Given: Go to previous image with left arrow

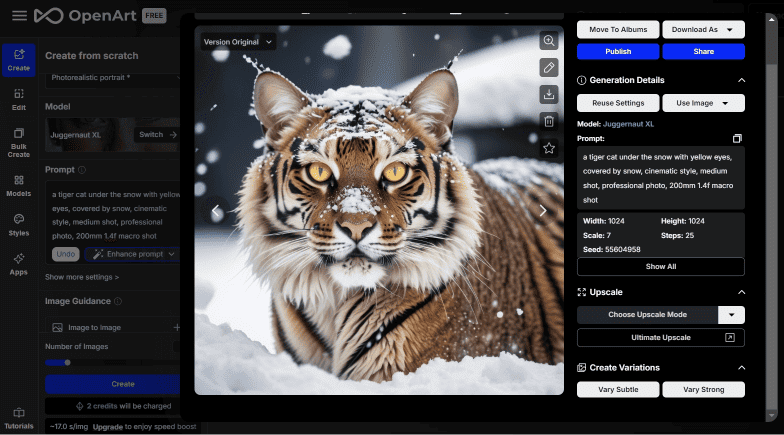Looking at the screenshot, I should click(216, 211).
